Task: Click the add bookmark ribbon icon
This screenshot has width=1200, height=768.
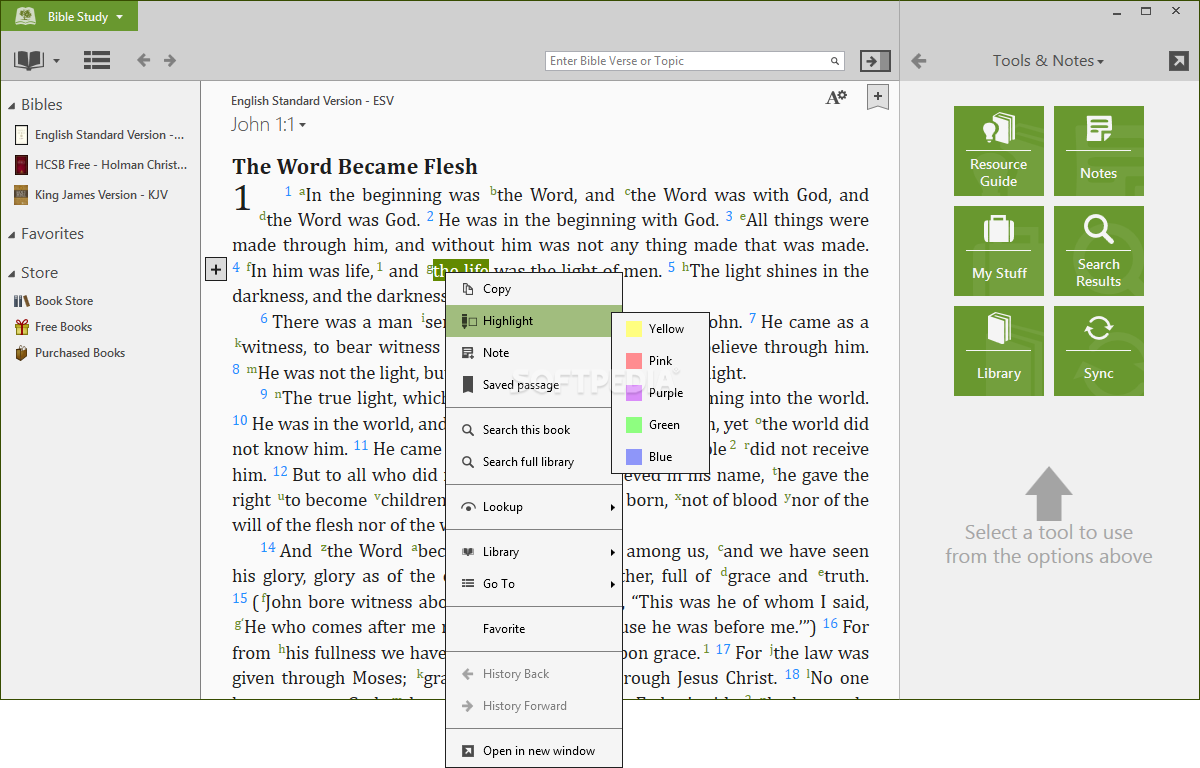Action: (x=877, y=98)
